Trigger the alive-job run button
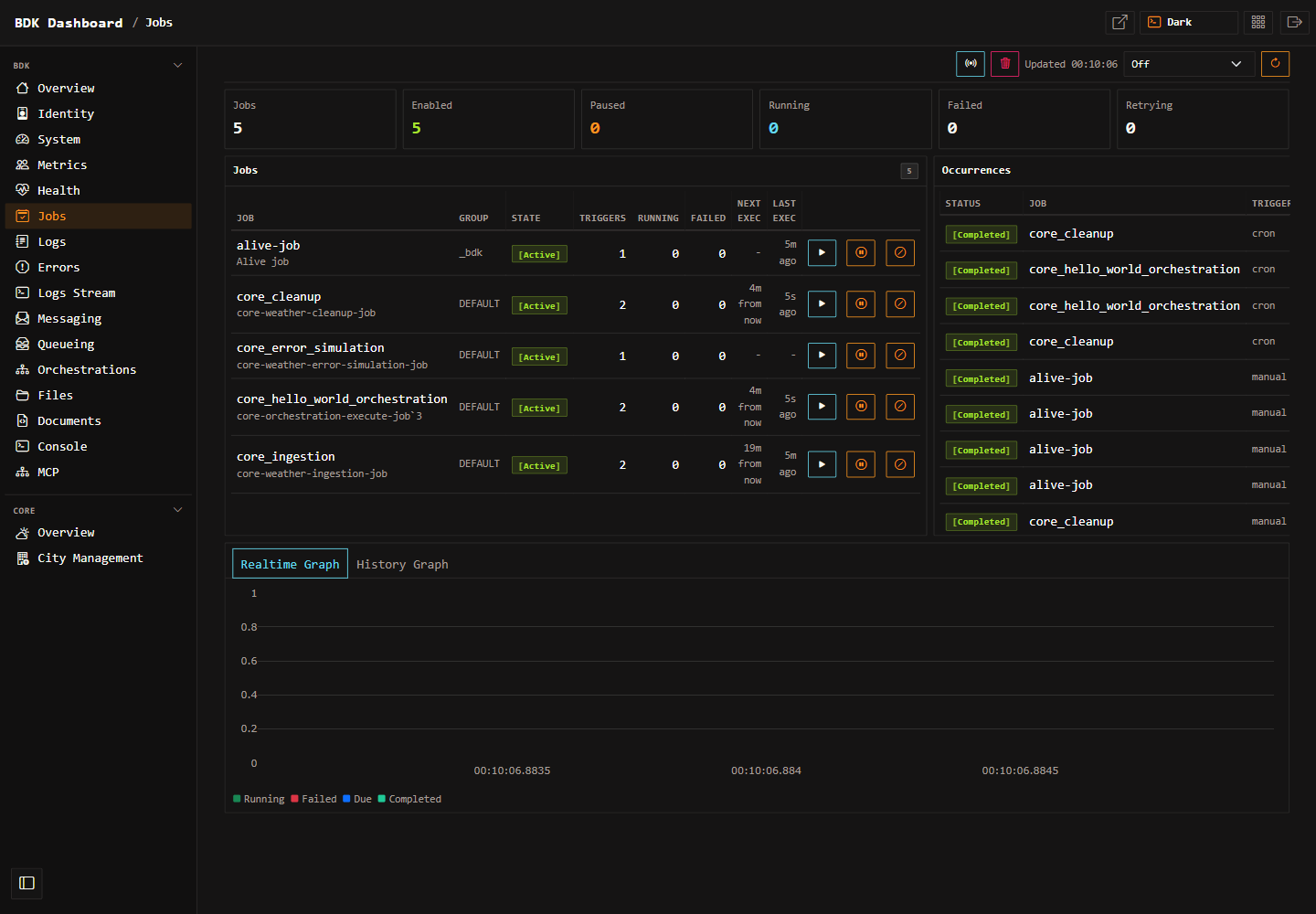The image size is (1316, 914). point(822,253)
